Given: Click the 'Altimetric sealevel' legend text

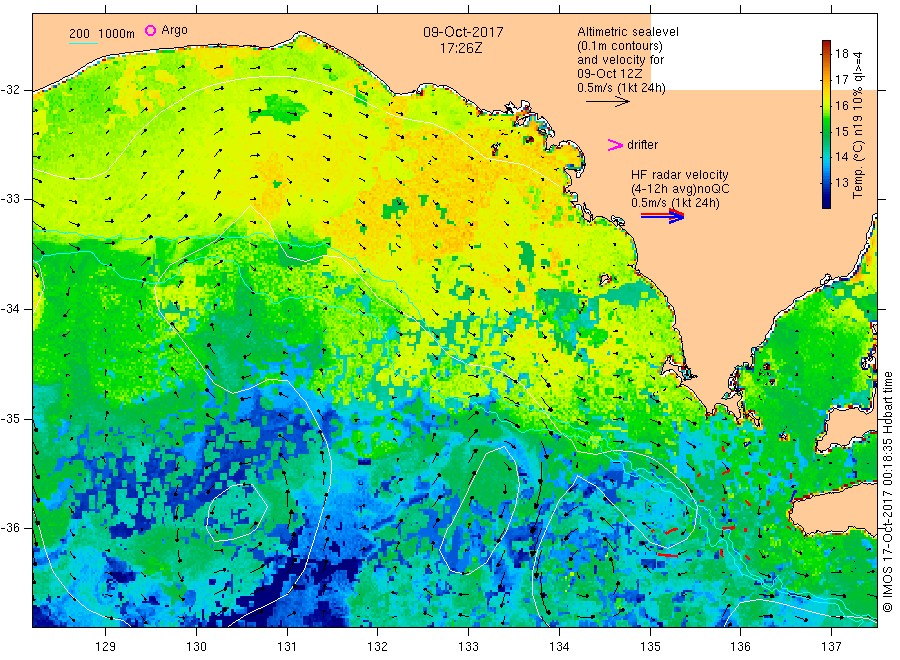Looking at the screenshot, I should click(627, 32).
